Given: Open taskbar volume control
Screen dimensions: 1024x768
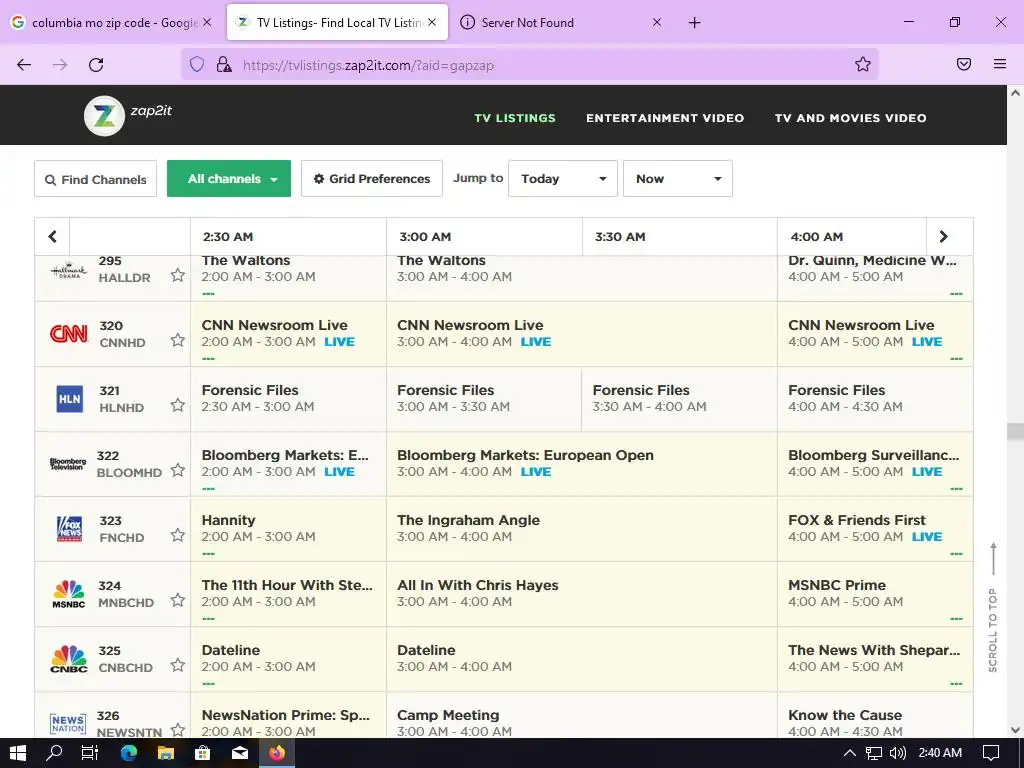Looking at the screenshot, I should [x=897, y=753].
